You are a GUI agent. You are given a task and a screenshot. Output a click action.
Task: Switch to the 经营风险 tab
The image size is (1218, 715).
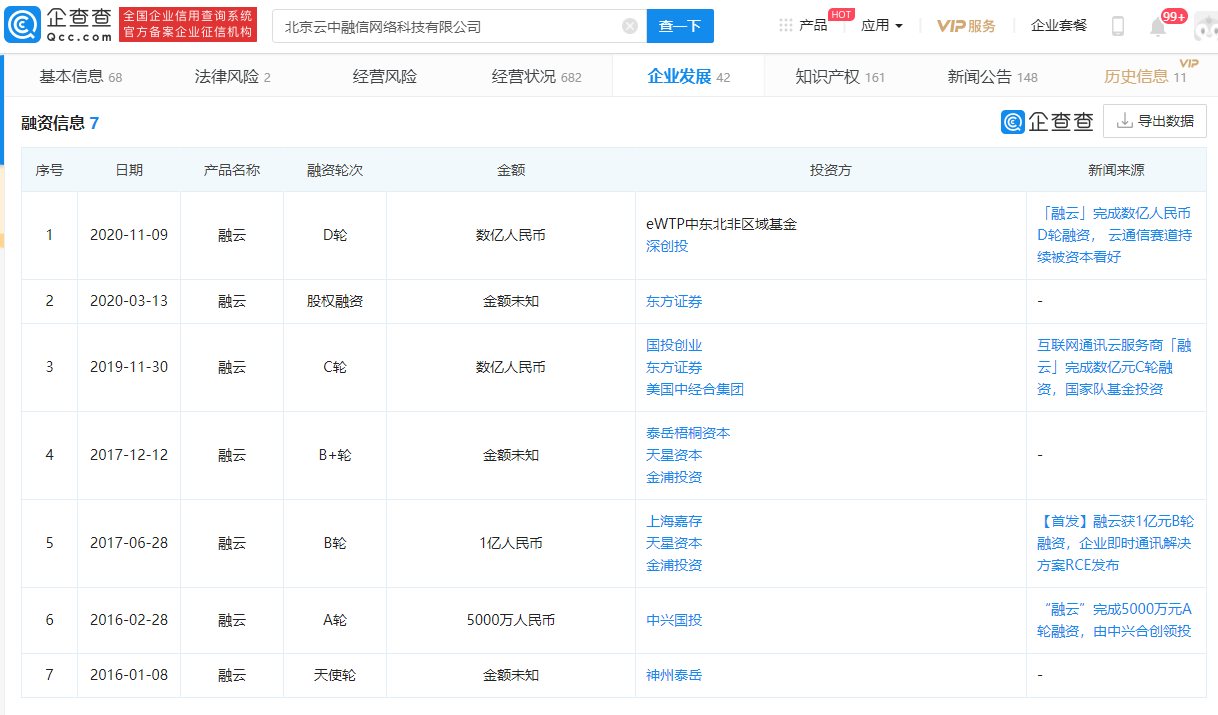(x=385, y=76)
